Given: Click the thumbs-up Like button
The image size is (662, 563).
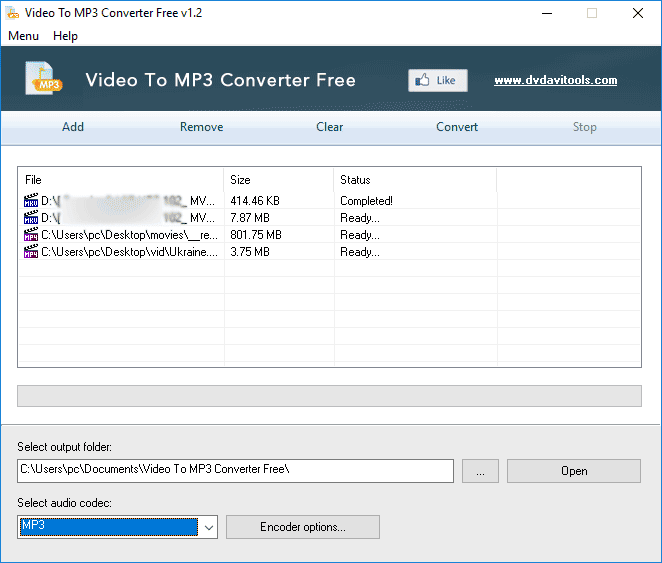Looking at the screenshot, I should coord(438,80).
